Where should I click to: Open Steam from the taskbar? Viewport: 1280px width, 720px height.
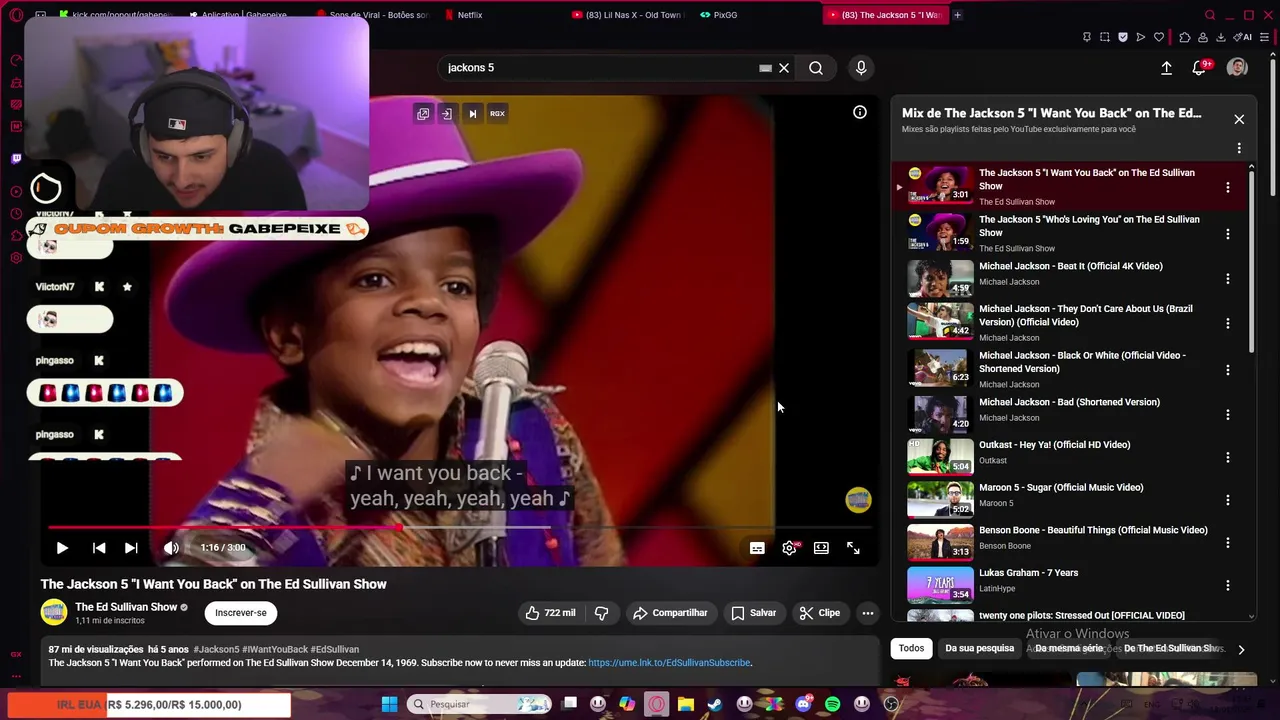[x=715, y=704]
